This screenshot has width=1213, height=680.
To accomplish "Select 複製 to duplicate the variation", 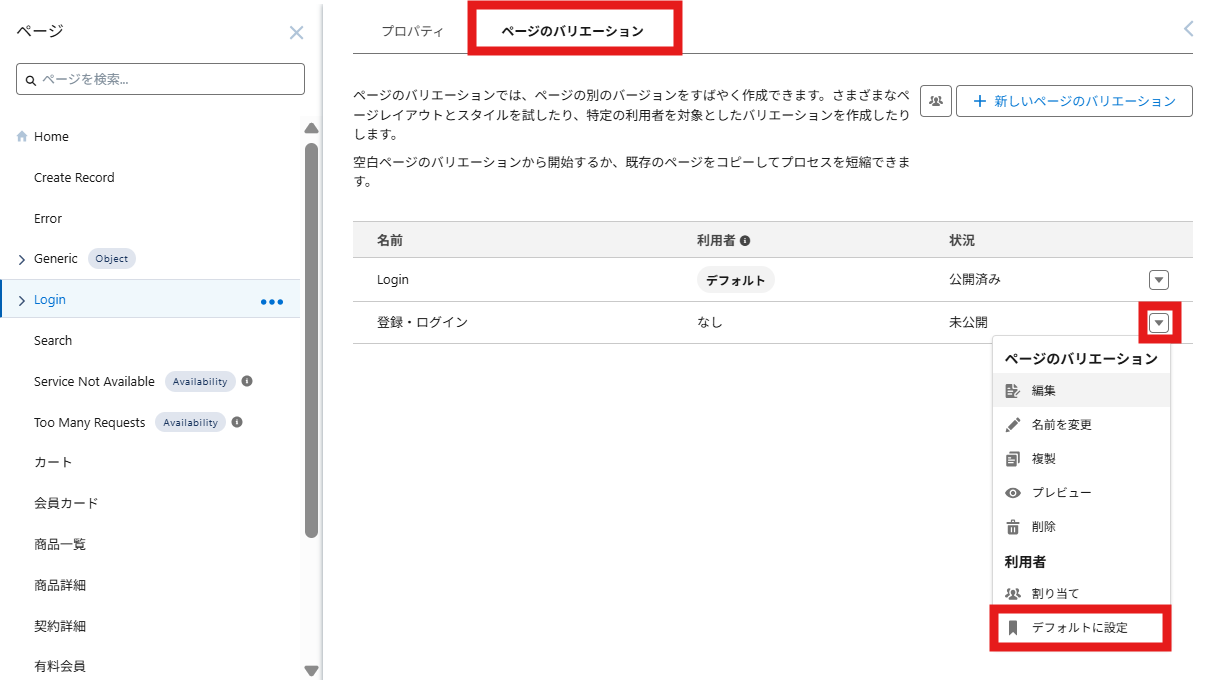I will [x=1043, y=459].
